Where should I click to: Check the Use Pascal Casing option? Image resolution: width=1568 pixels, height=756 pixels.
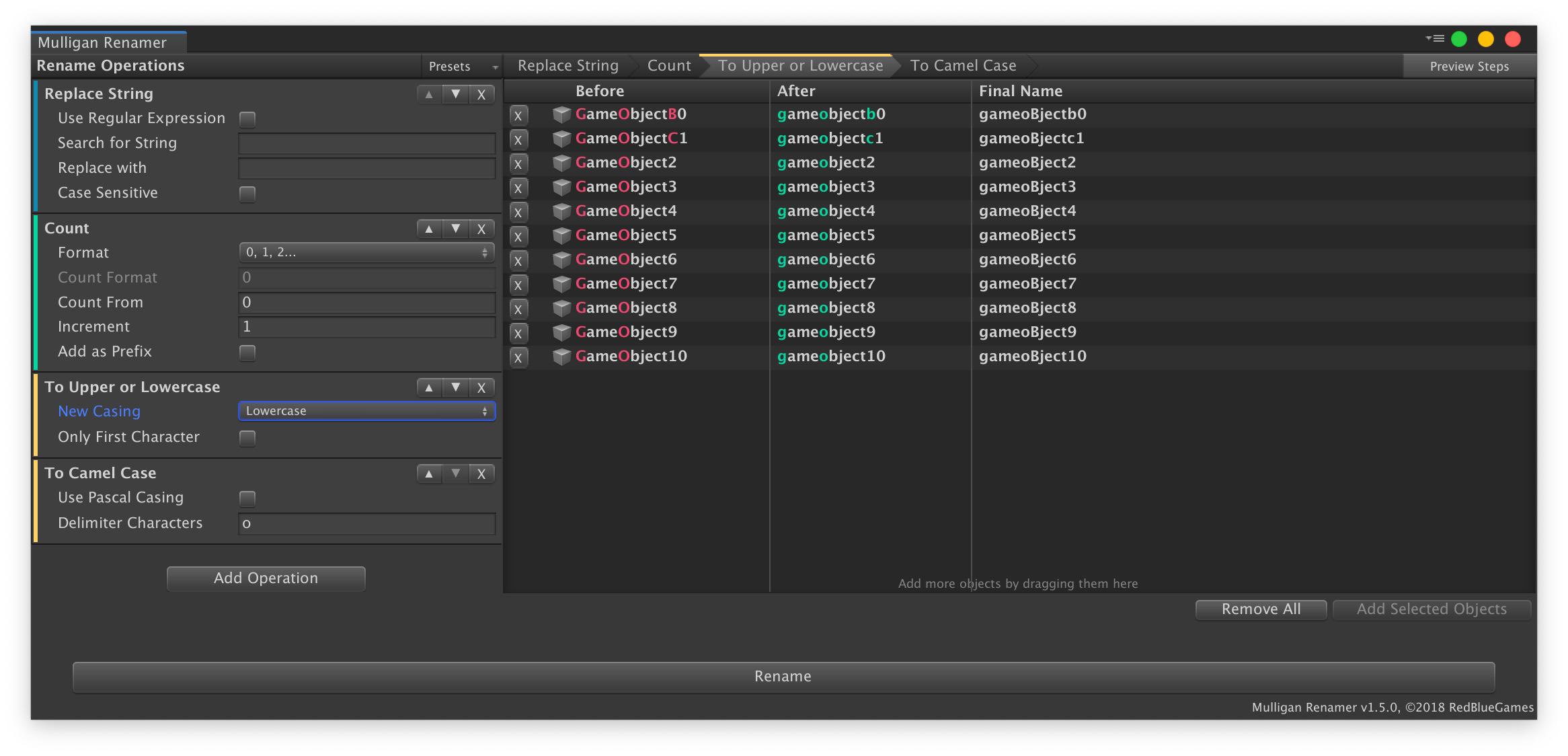pyautogui.click(x=247, y=498)
